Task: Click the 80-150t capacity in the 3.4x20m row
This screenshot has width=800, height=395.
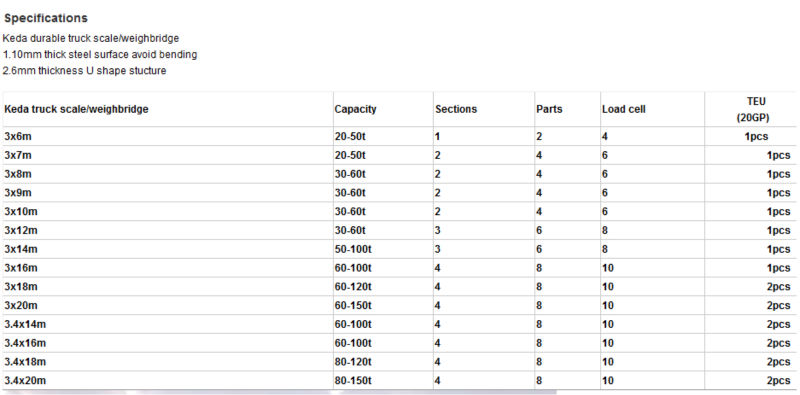Action: click(x=353, y=381)
